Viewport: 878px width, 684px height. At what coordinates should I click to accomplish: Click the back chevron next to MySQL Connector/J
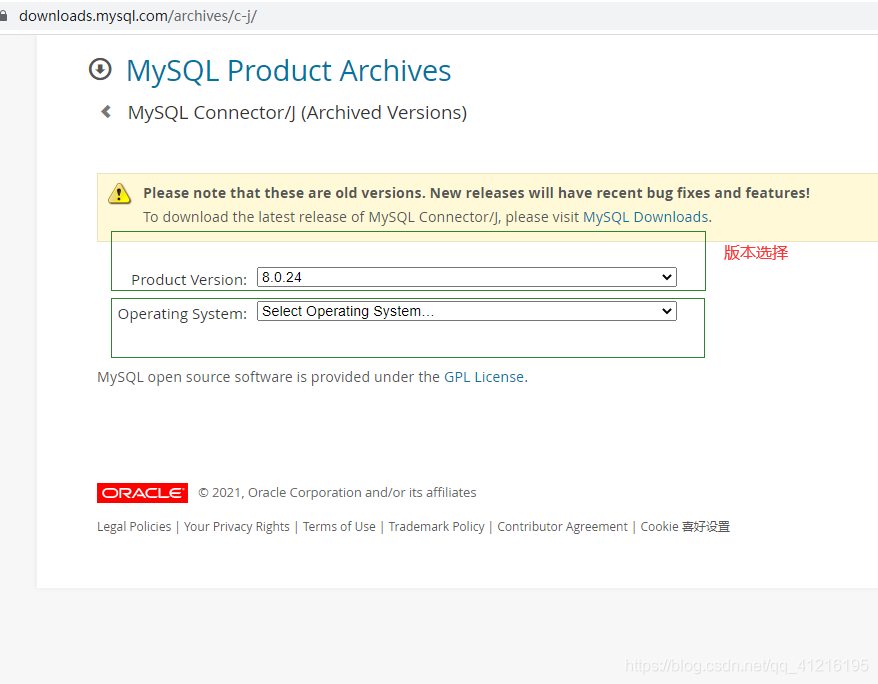[x=105, y=112]
